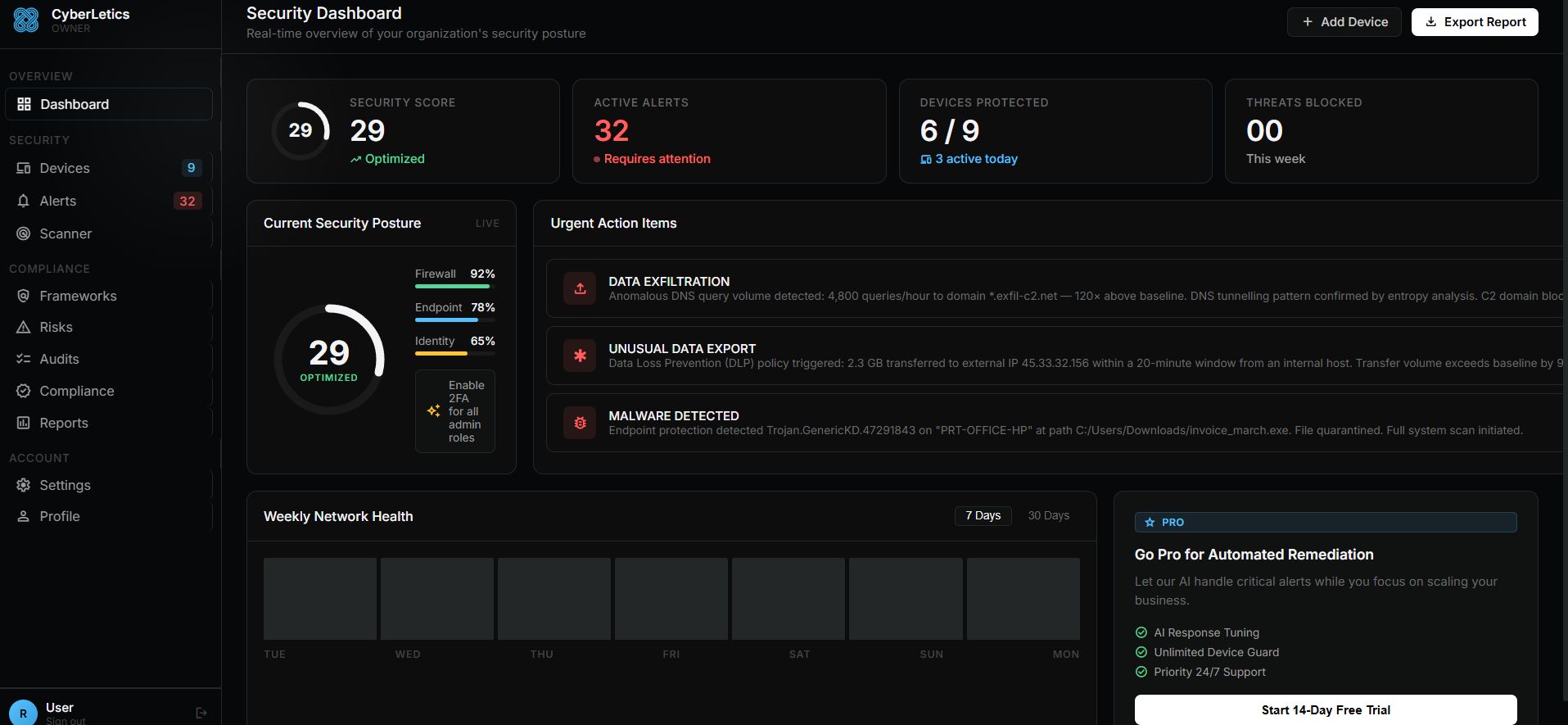Click the PRO star icon
The image size is (1568, 725).
(1150, 522)
